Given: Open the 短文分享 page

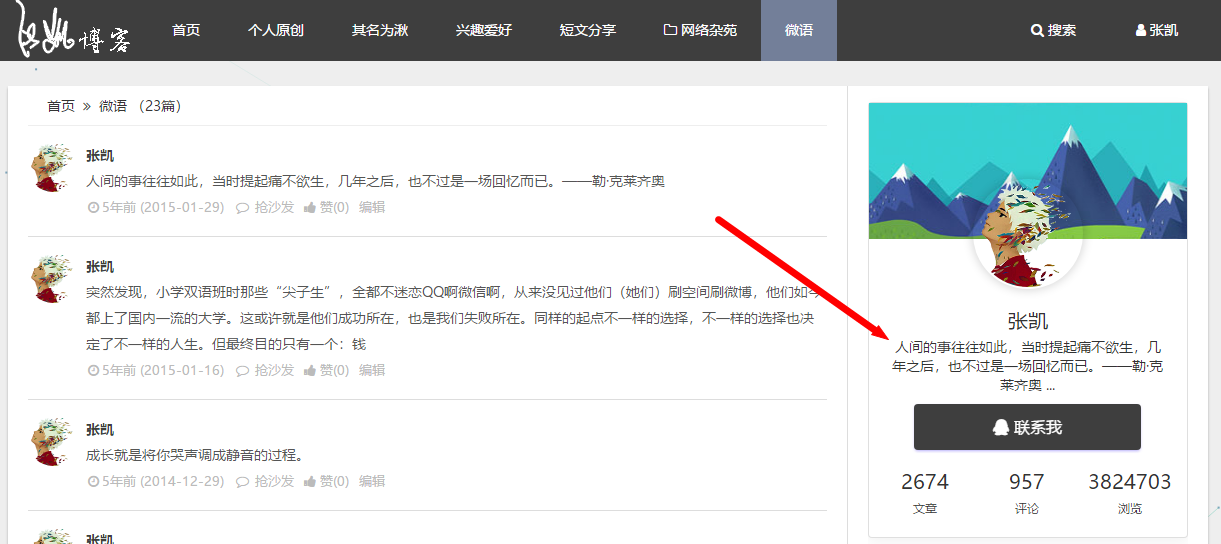Looking at the screenshot, I should click(588, 30).
